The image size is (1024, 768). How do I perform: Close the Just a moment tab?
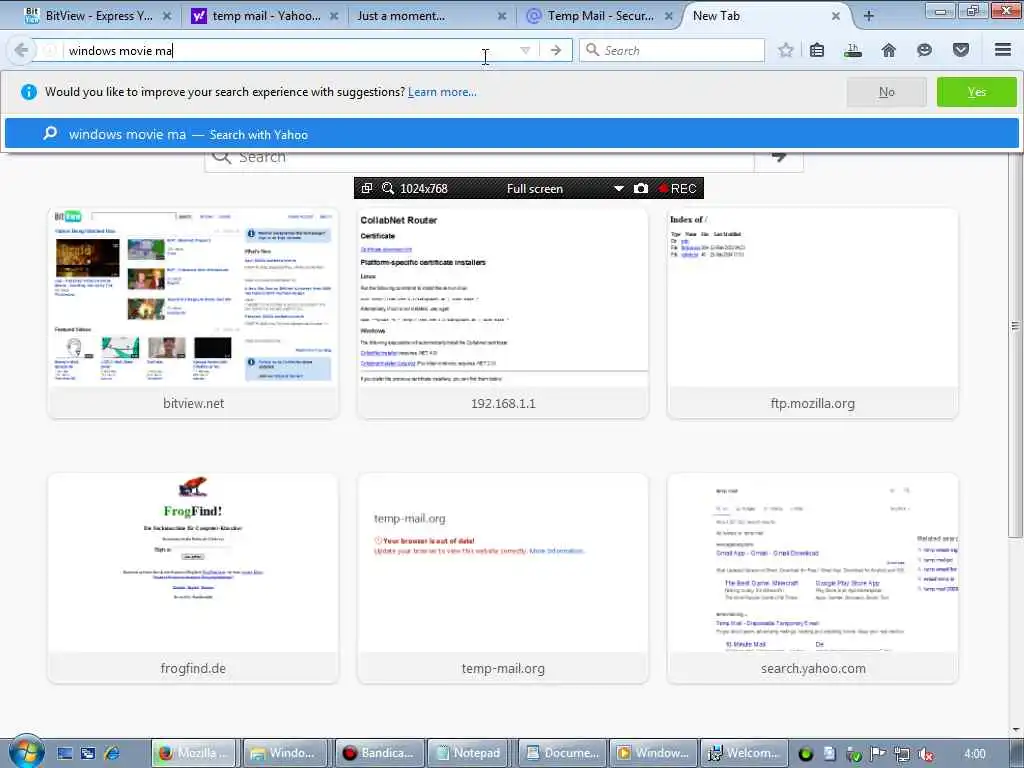click(502, 16)
